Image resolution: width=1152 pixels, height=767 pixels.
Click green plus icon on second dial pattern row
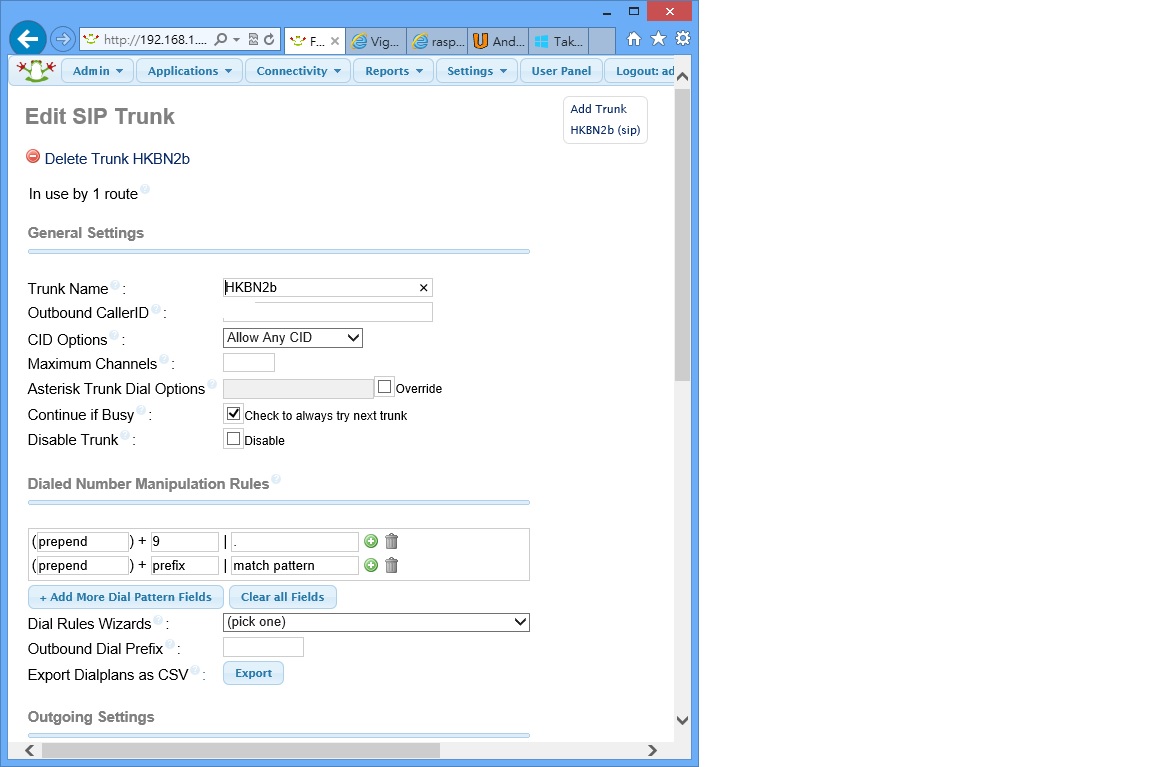371,565
